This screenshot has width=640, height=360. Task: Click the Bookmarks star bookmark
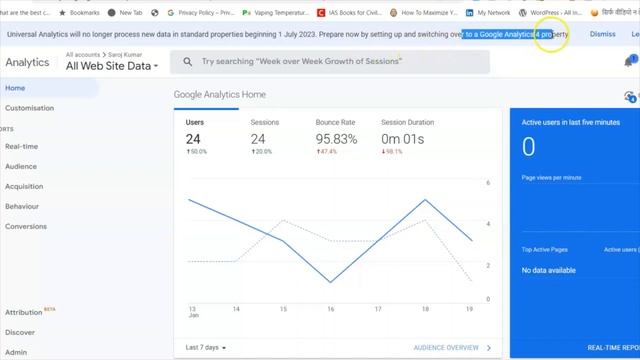tap(80, 13)
